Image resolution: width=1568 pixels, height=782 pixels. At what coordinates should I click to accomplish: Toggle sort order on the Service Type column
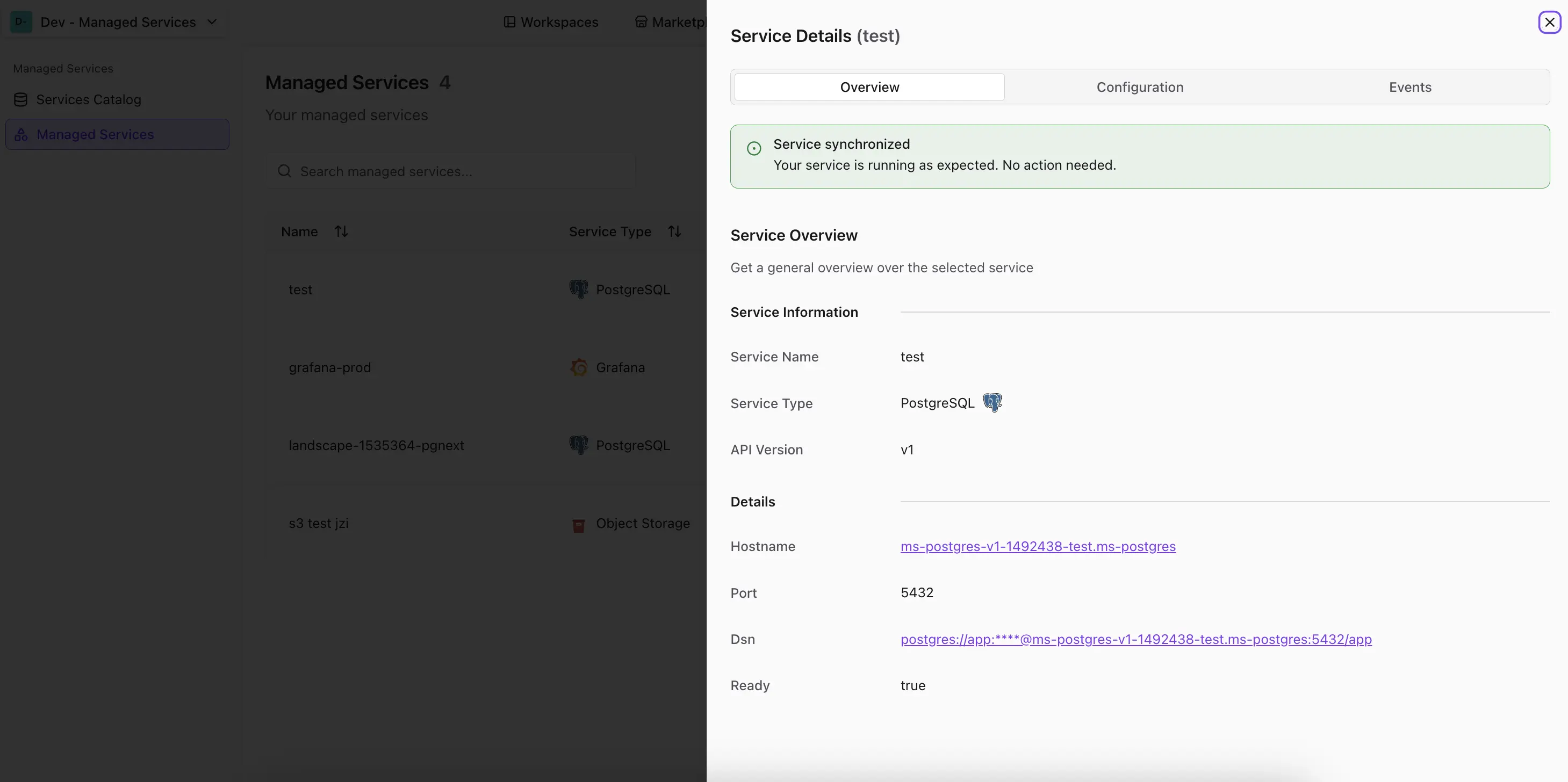[x=675, y=231]
